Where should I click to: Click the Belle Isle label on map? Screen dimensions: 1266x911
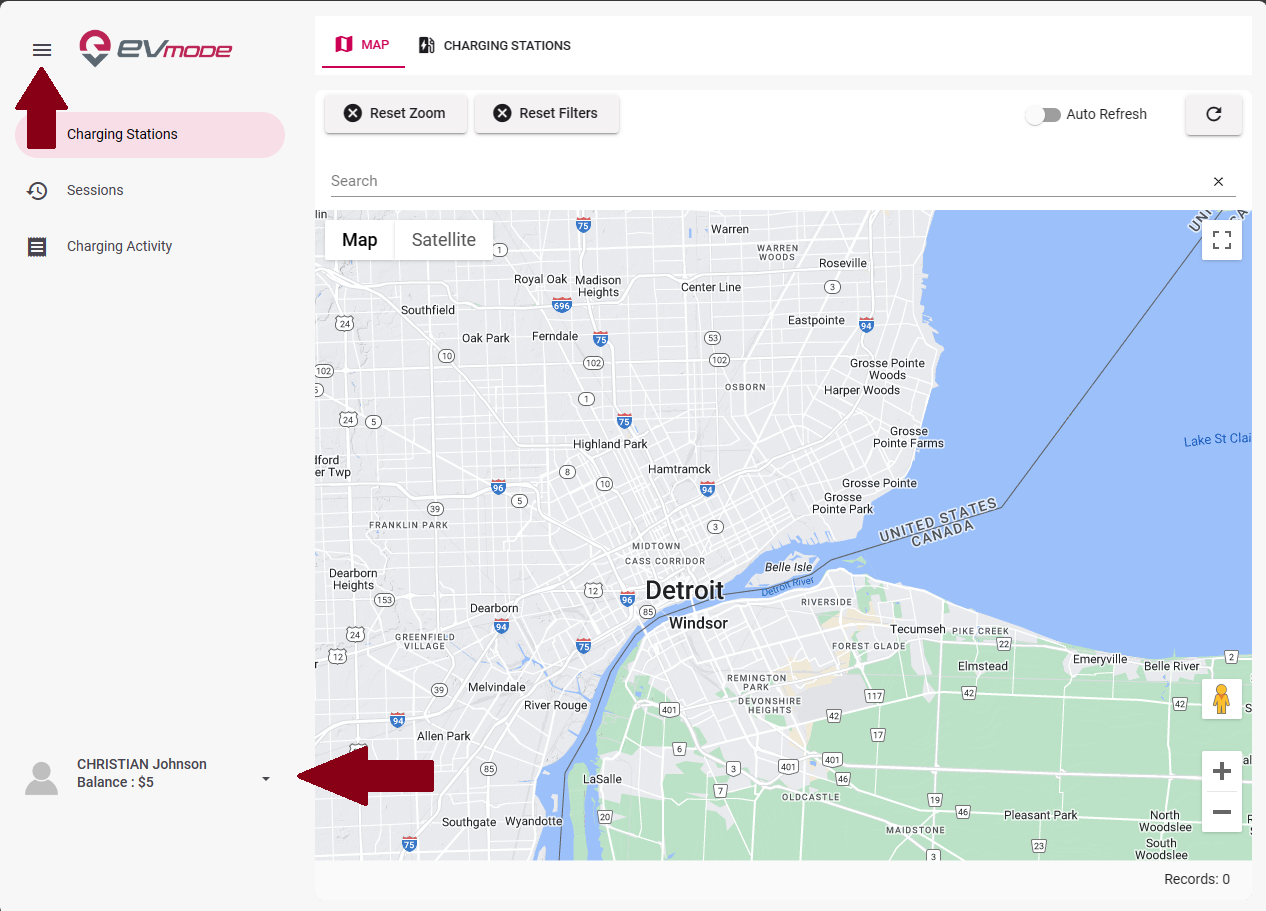click(788, 567)
